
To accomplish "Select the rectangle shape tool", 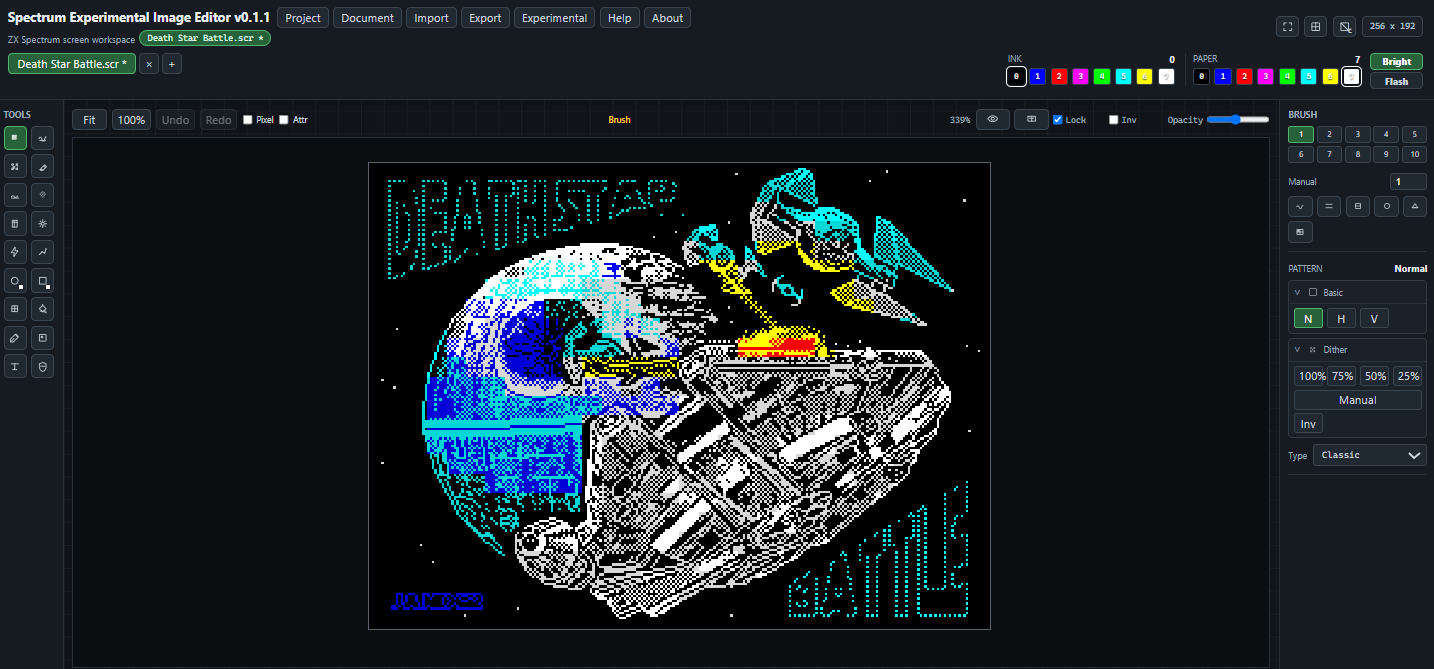I will (42, 281).
